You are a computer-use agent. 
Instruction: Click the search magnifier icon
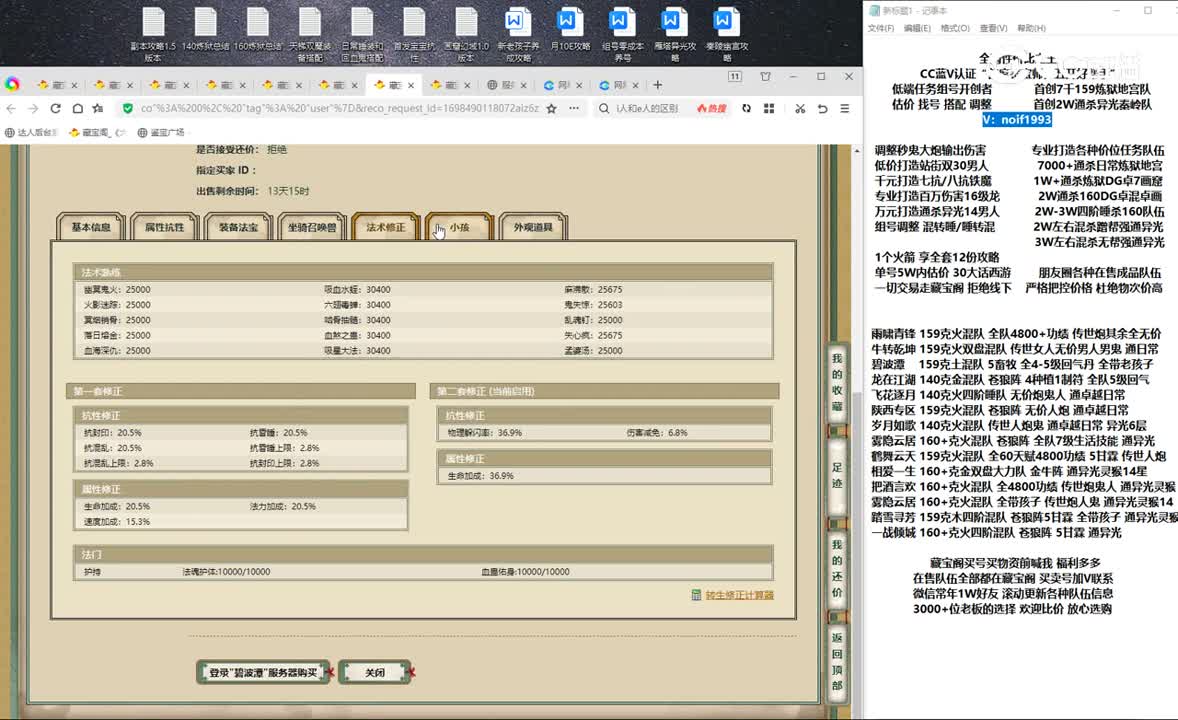pos(604,108)
